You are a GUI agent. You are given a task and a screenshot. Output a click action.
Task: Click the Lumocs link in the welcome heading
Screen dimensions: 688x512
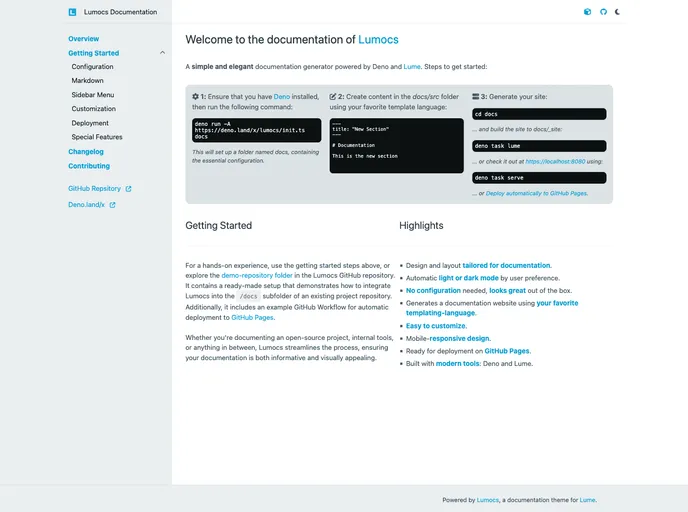click(378, 39)
